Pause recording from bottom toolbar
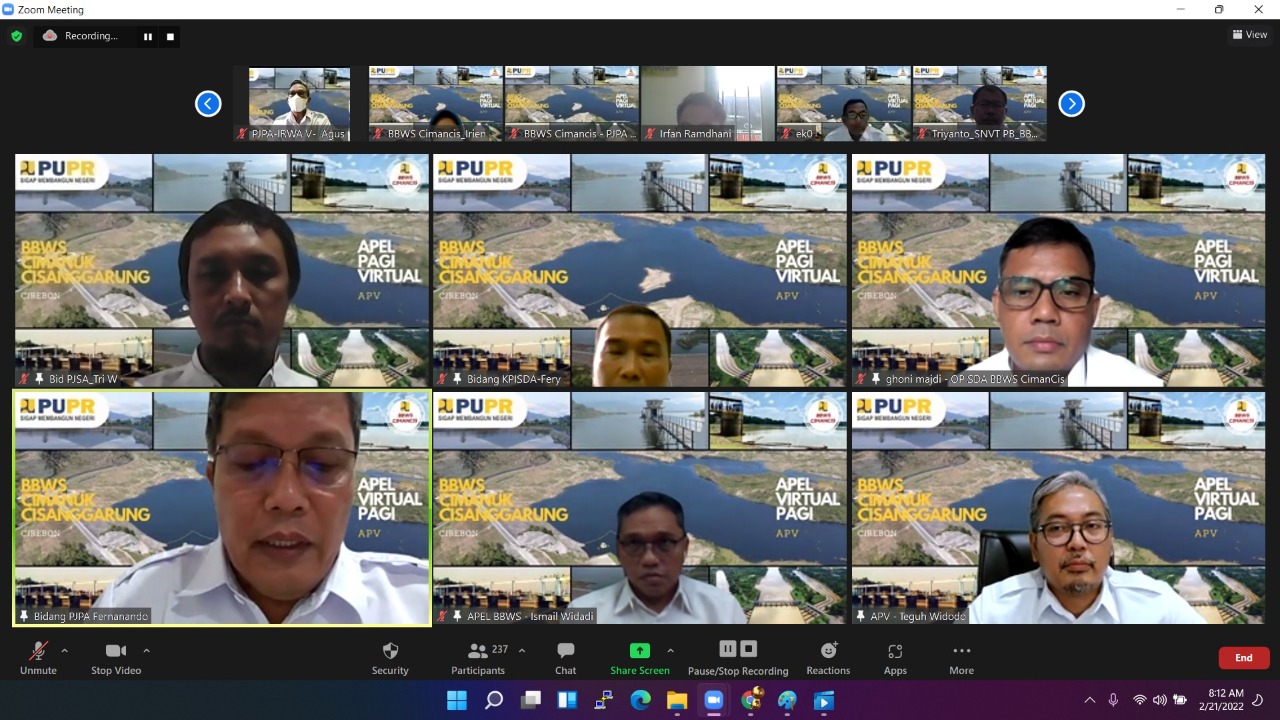Screen dimensions: 1280x720 point(728,649)
